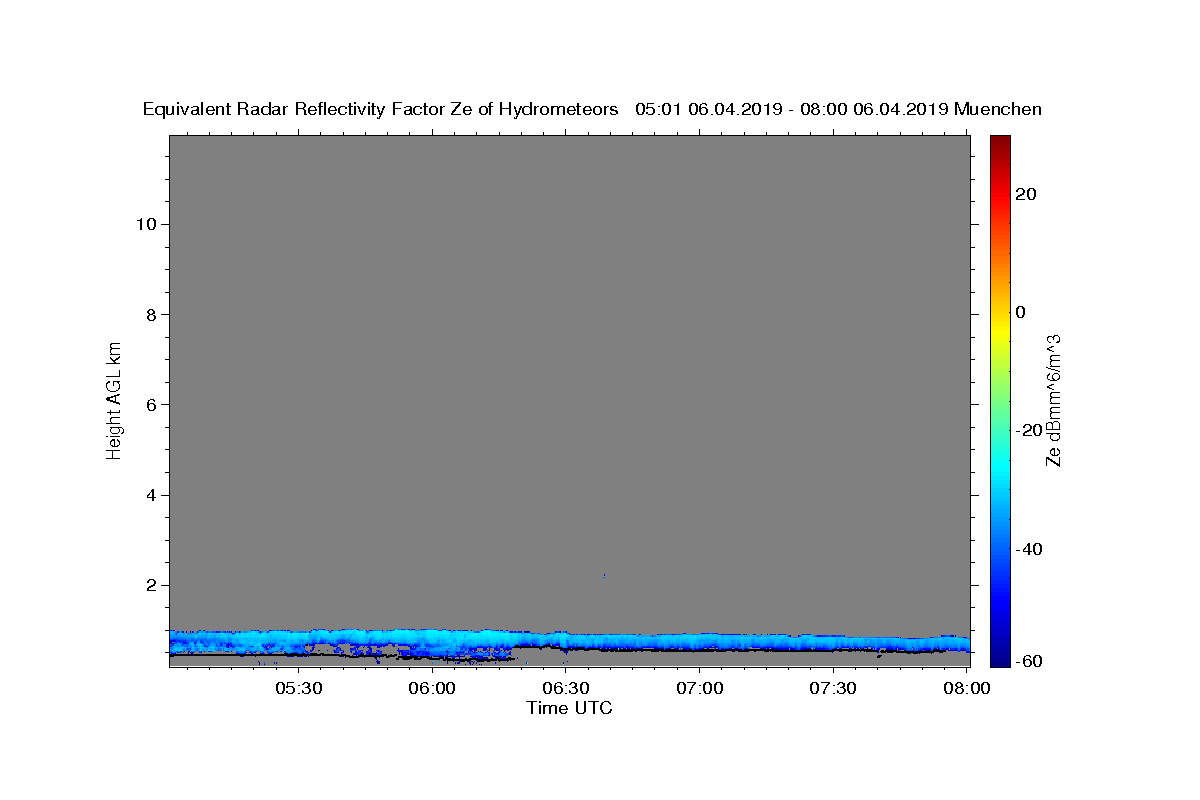Click the plot title 'Equivalent Radar Reflectivity Factor Ze of Hydrometeors'
The height and width of the screenshot is (800, 1200).
381,109
